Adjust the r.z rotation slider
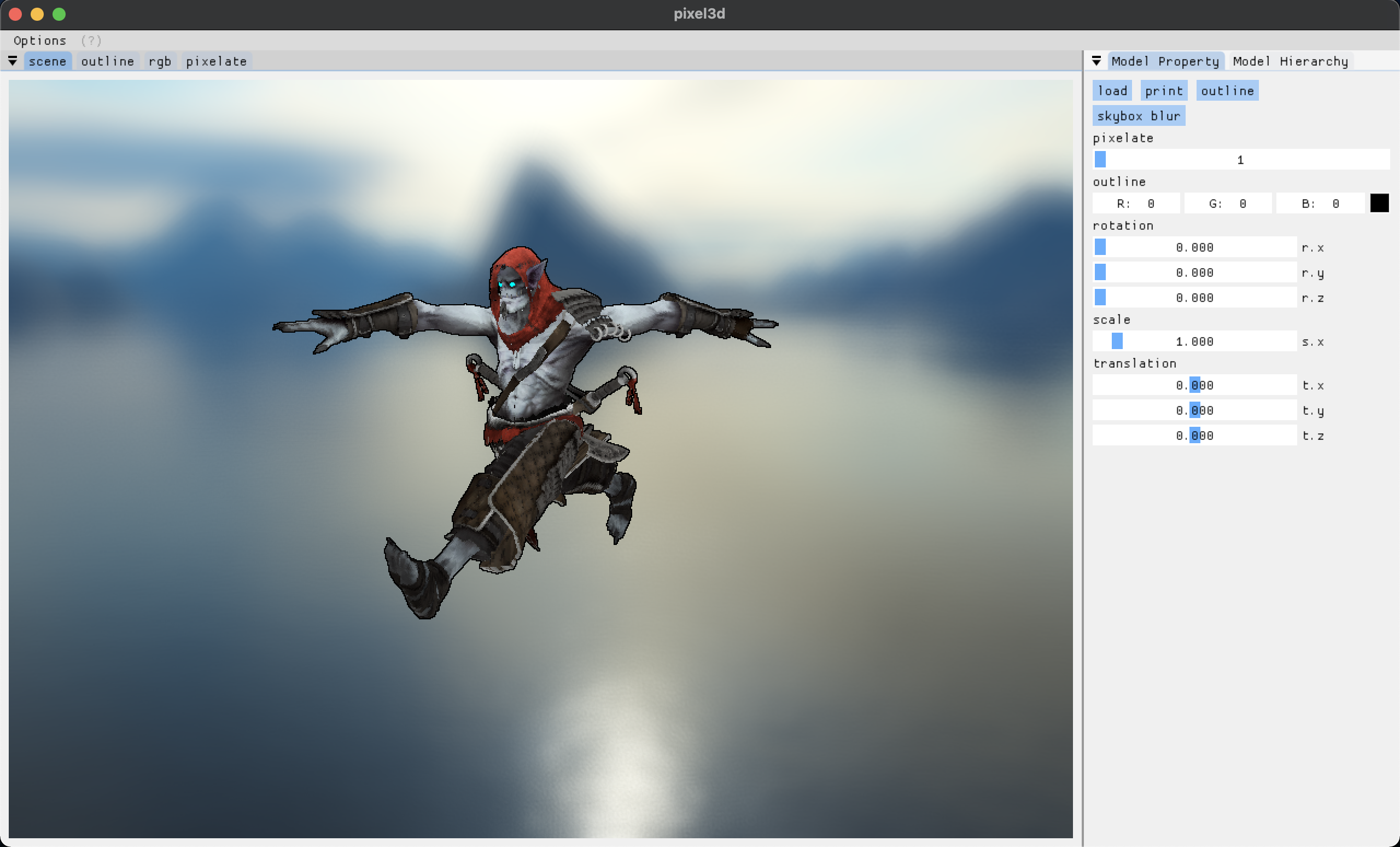This screenshot has height=847, width=1400. (x=1194, y=297)
